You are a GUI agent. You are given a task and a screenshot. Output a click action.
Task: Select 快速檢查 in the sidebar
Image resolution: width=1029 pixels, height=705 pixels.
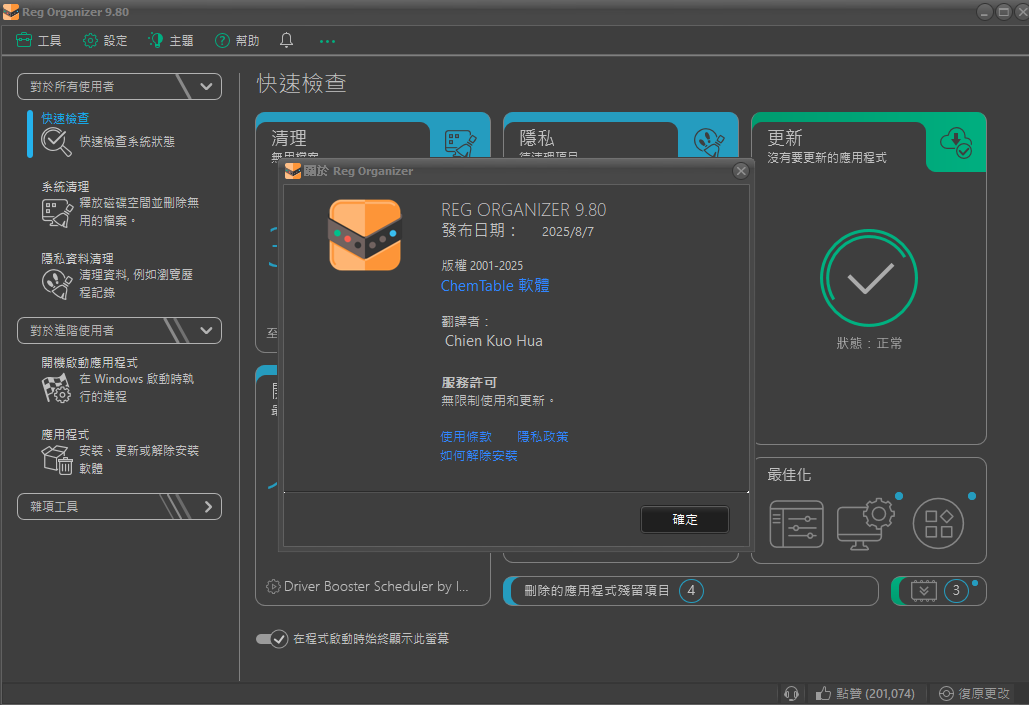coord(65,118)
